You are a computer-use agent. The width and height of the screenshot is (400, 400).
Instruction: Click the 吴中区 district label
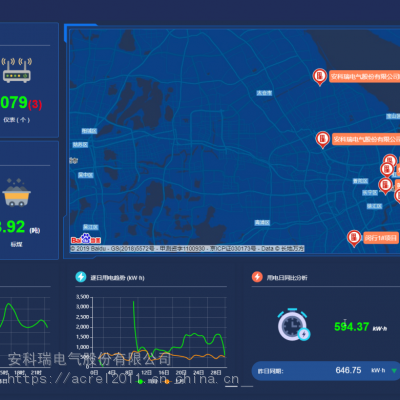point(86,175)
